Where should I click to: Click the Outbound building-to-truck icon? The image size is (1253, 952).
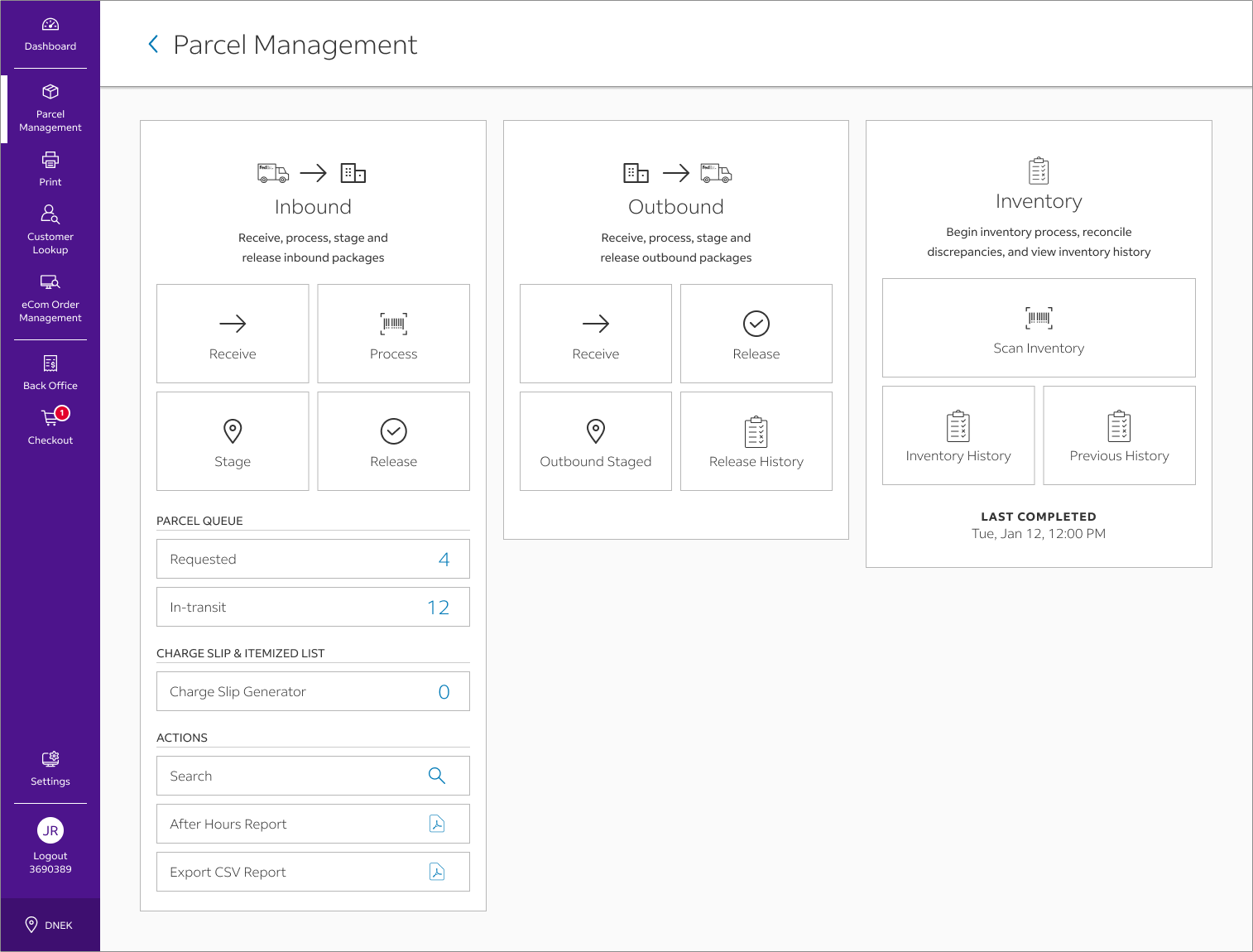tap(676, 173)
